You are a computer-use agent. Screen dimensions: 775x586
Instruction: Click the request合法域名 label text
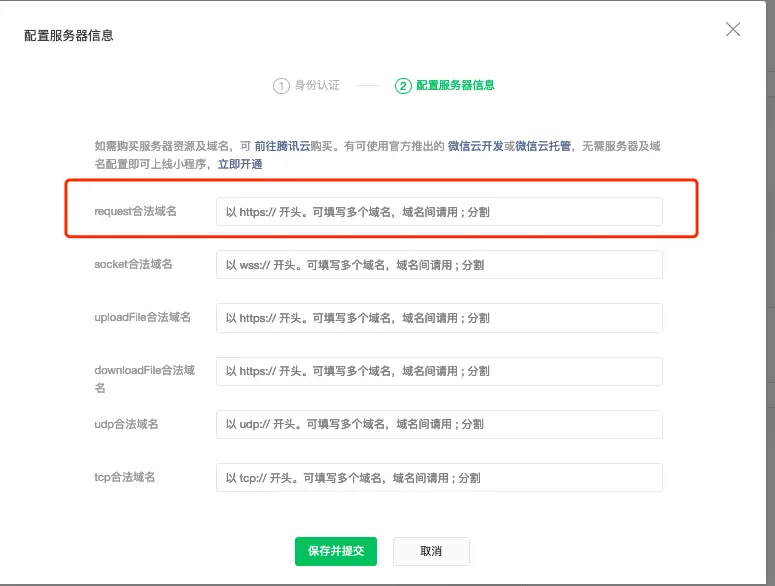pos(135,211)
